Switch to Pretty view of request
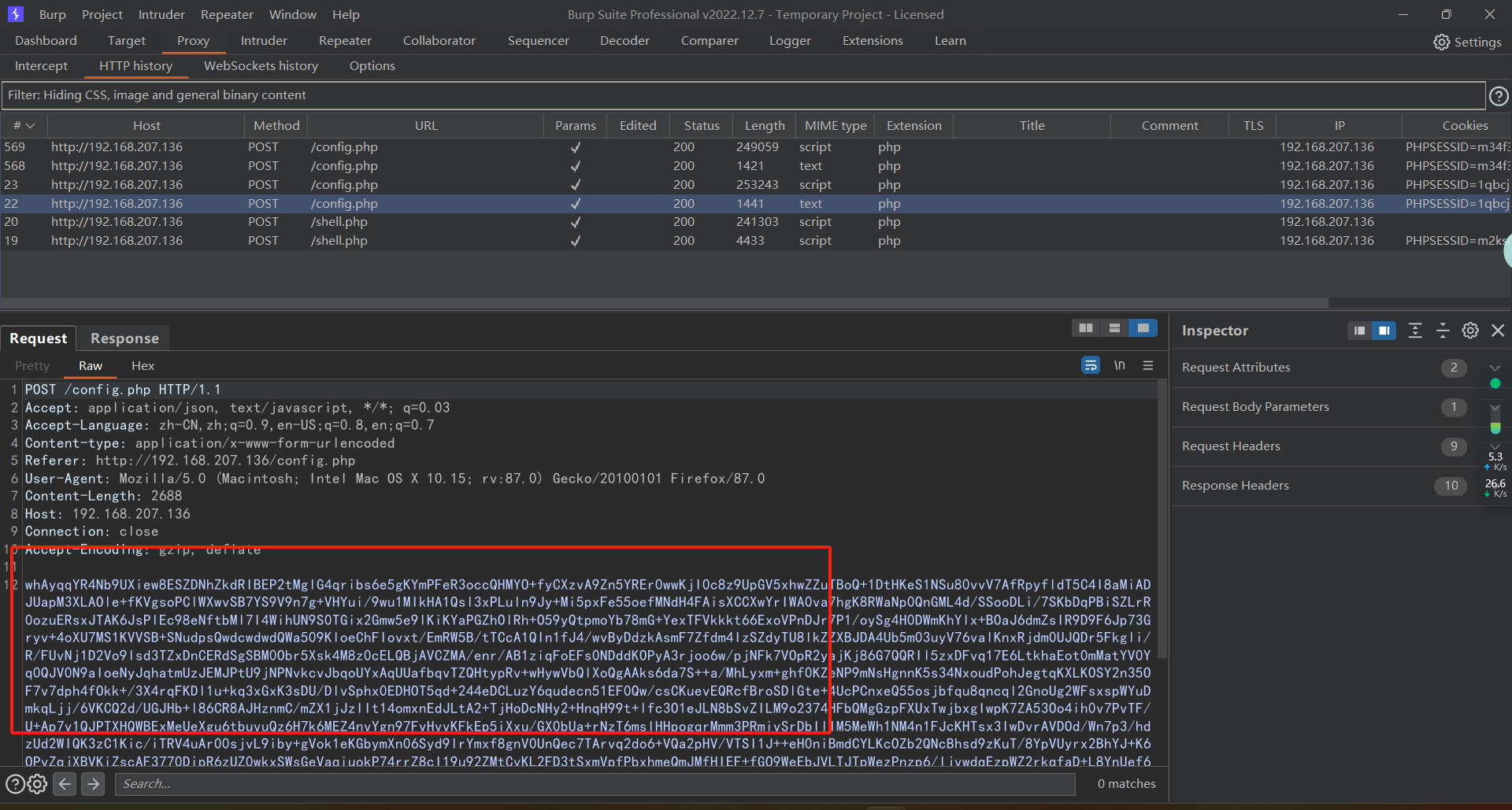The width and height of the screenshot is (1512, 810). pos(32,366)
